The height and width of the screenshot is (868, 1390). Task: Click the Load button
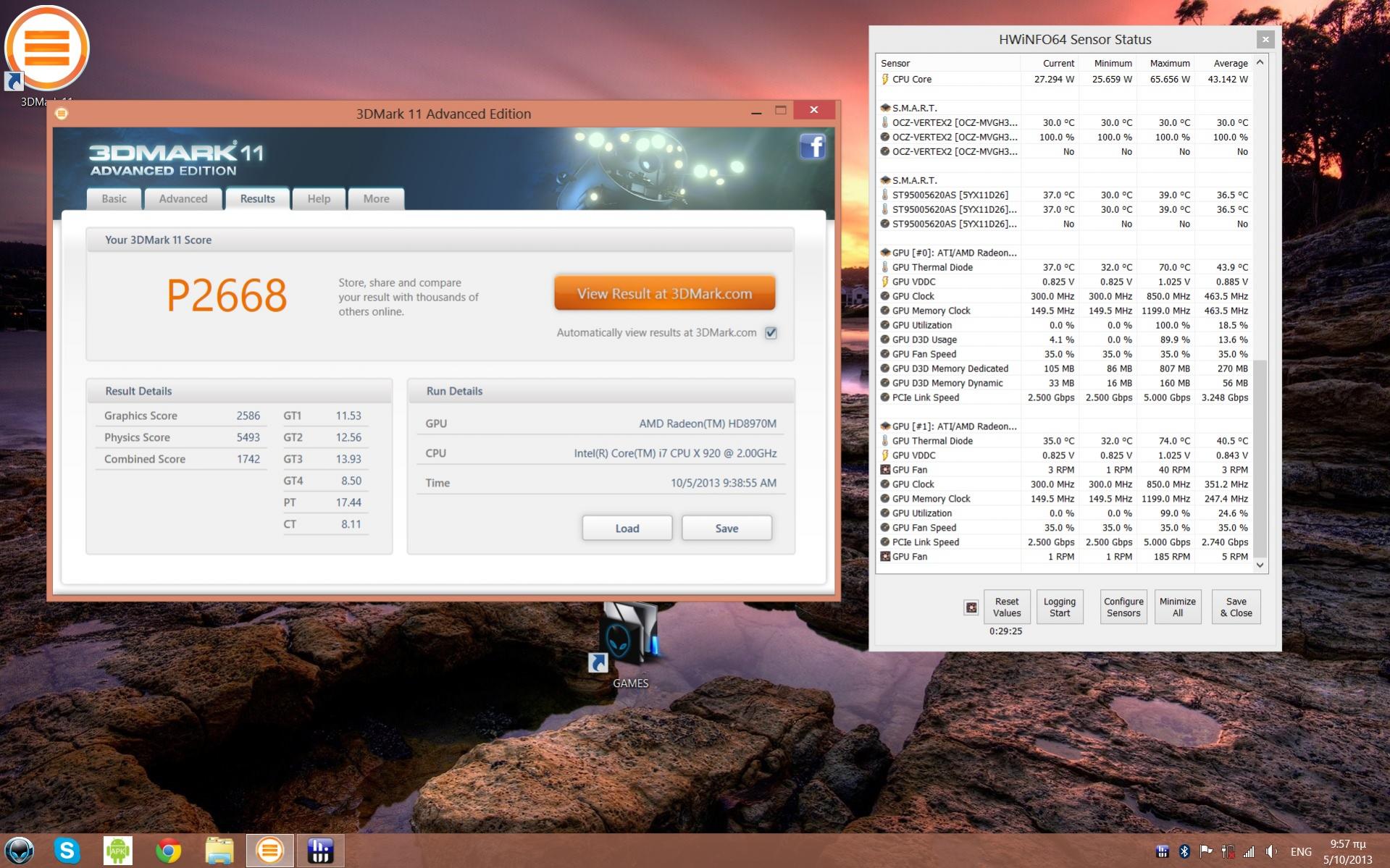coord(627,528)
